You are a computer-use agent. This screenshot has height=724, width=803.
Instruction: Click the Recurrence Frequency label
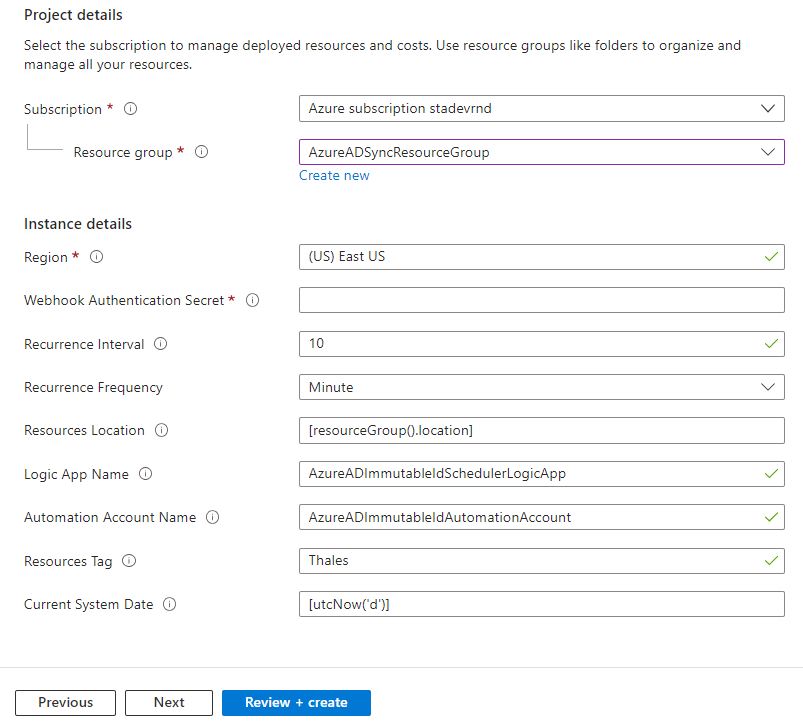coord(93,388)
